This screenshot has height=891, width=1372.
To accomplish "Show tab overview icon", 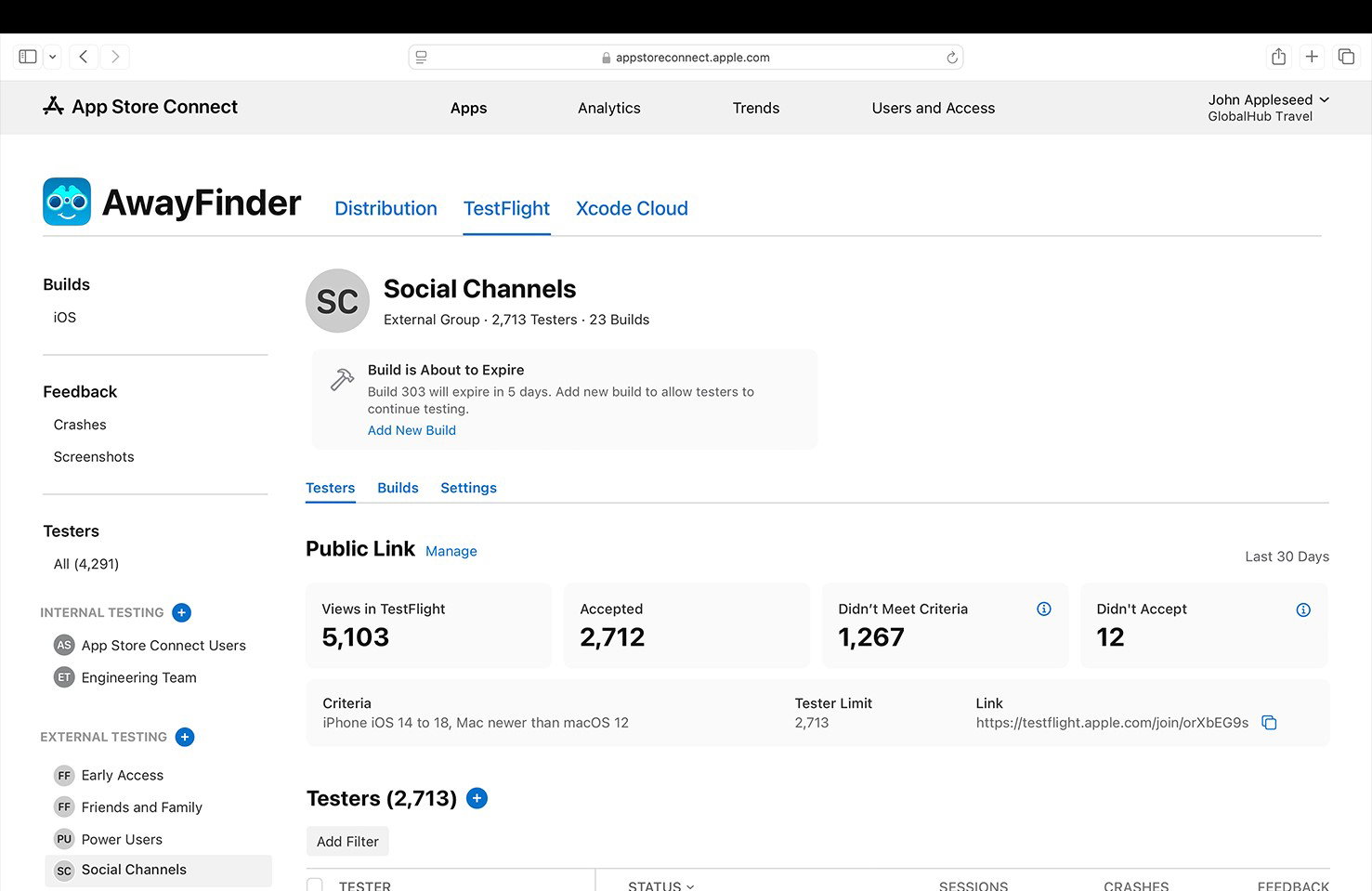I will (x=1346, y=57).
